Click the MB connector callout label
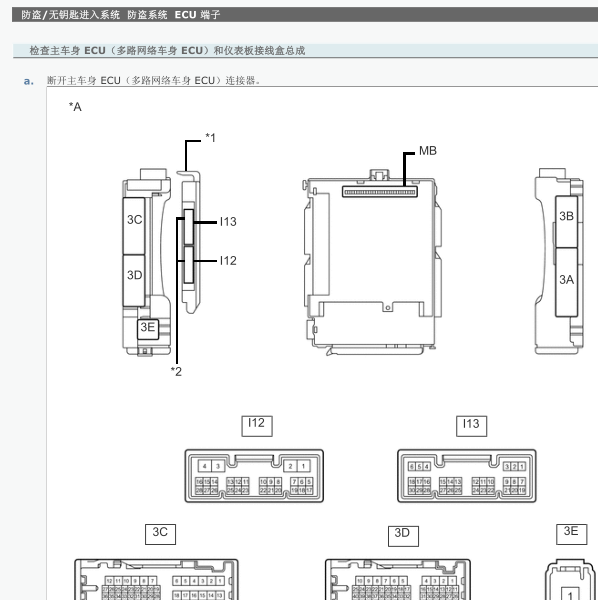This screenshot has height=600, width=598. [428, 151]
